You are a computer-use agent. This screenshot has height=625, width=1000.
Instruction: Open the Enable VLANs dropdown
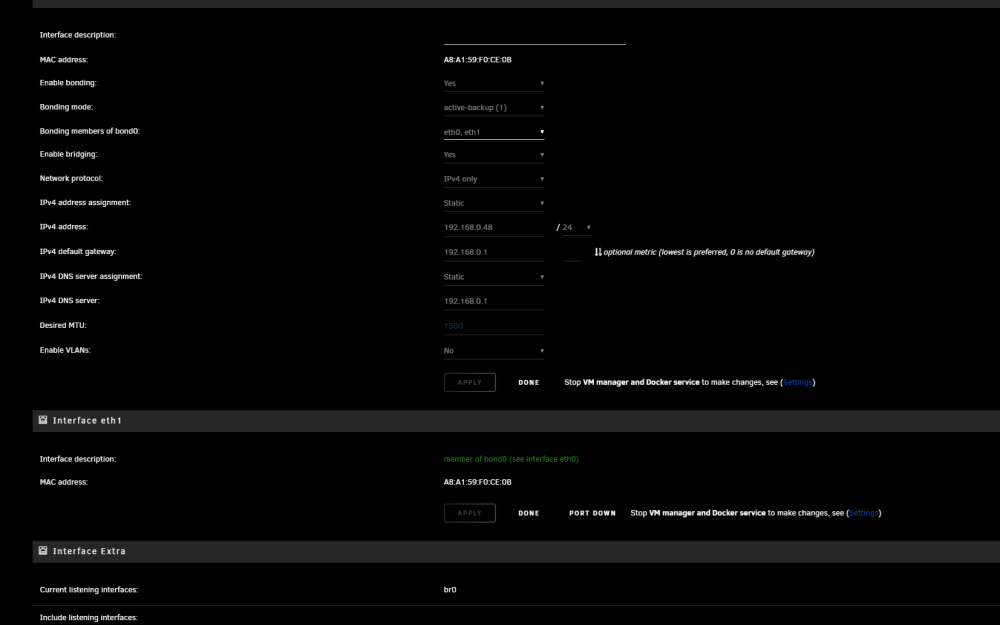point(494,351)
